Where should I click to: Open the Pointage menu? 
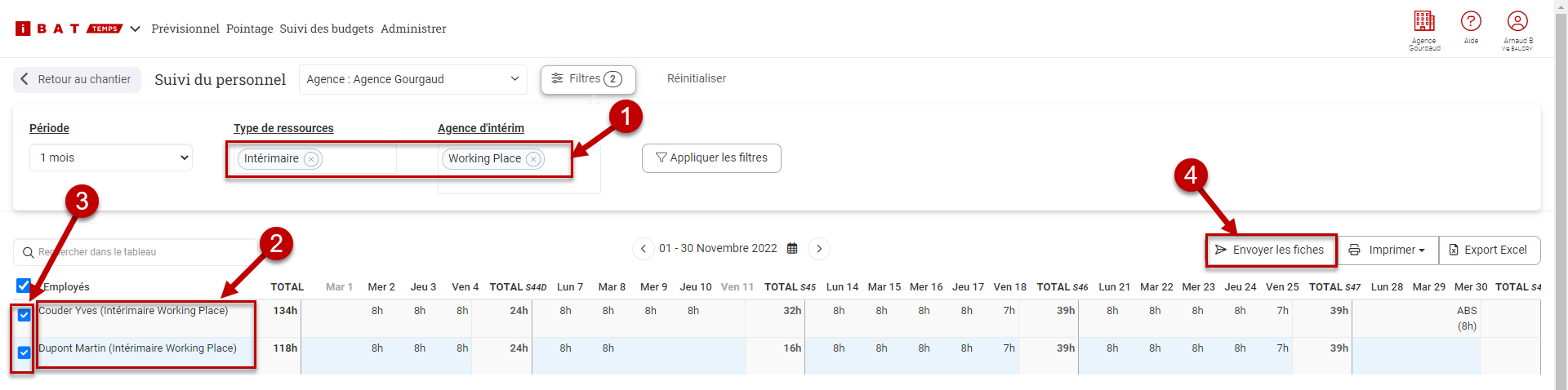tap(250, 29)
